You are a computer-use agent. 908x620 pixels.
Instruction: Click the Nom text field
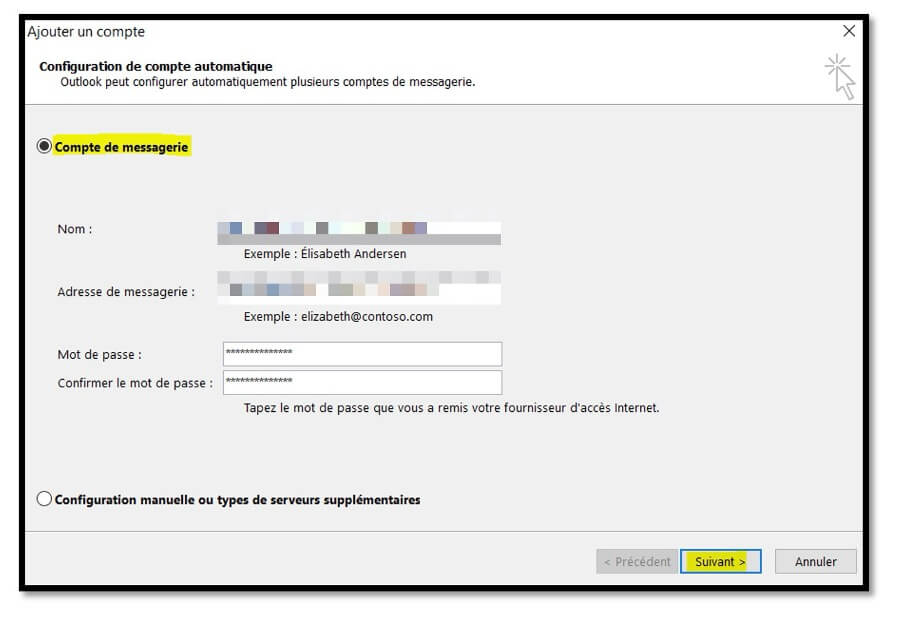361,232
